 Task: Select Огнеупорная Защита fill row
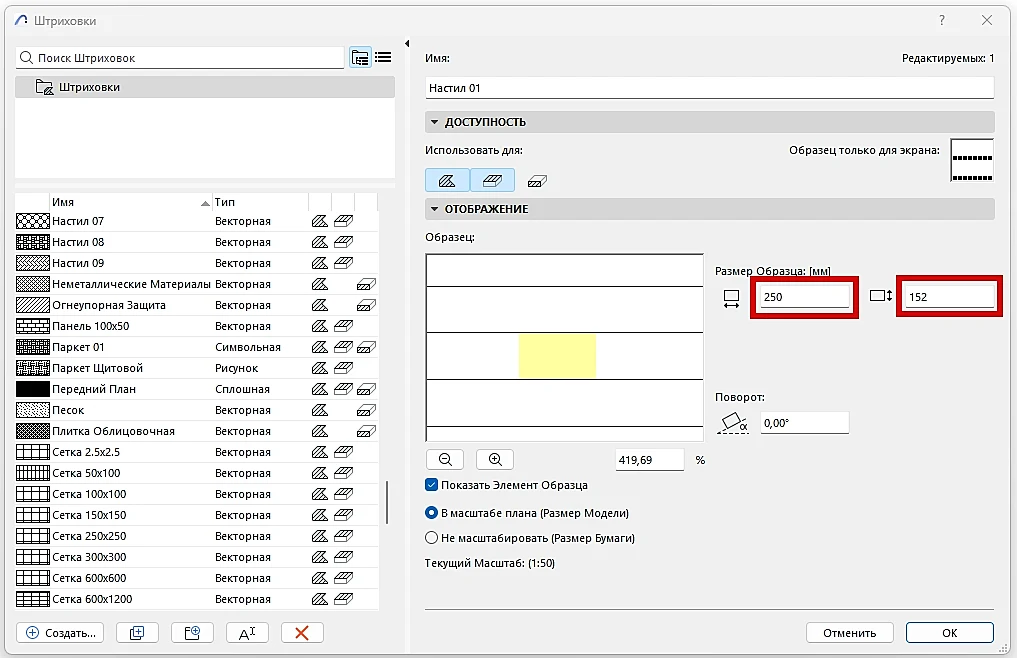tap(196, 305)
